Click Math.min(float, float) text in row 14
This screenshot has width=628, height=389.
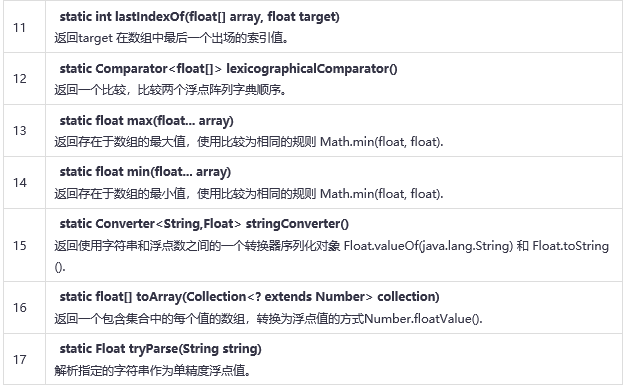382,194
